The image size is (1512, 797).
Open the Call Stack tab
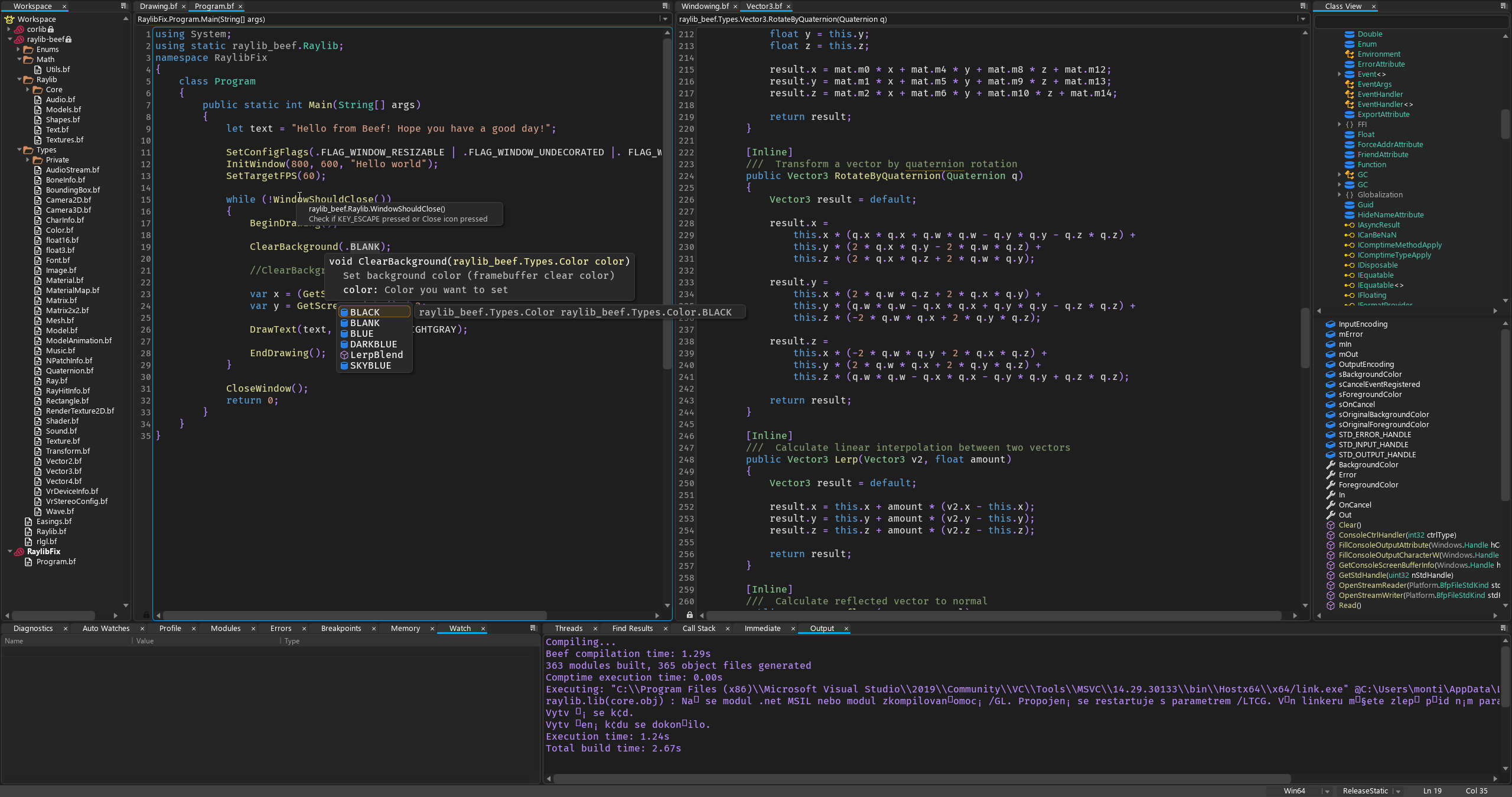(699, 628)
